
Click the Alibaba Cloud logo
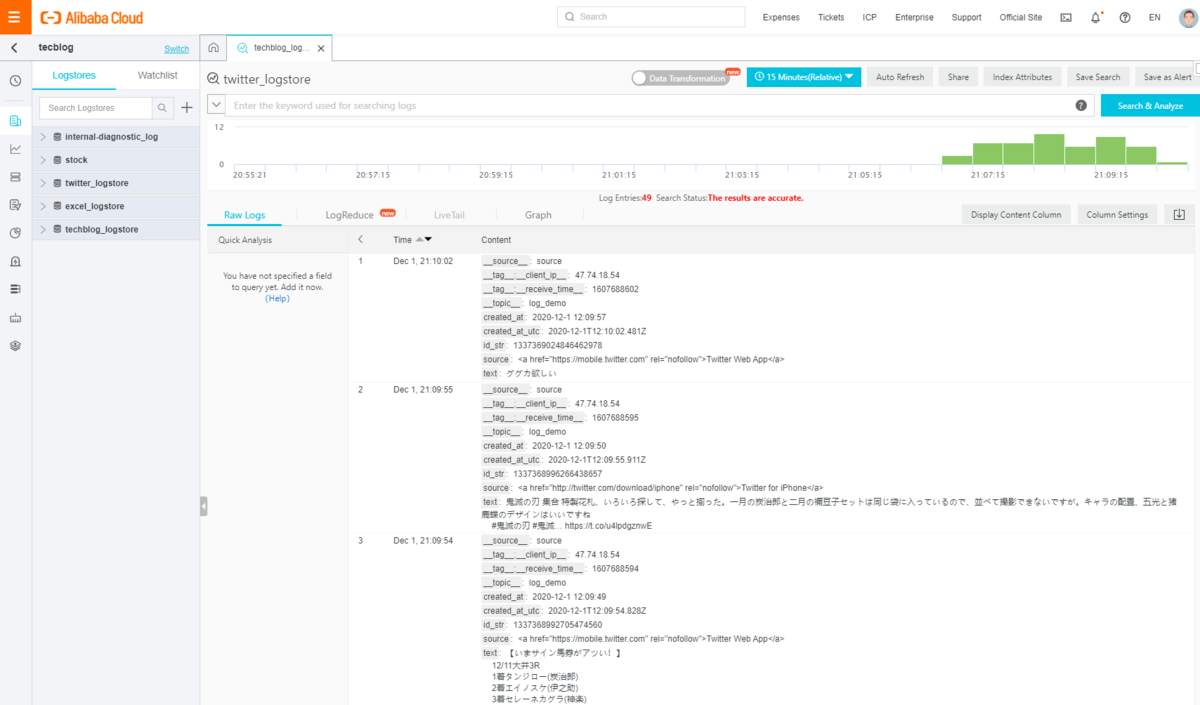point(91,17)
